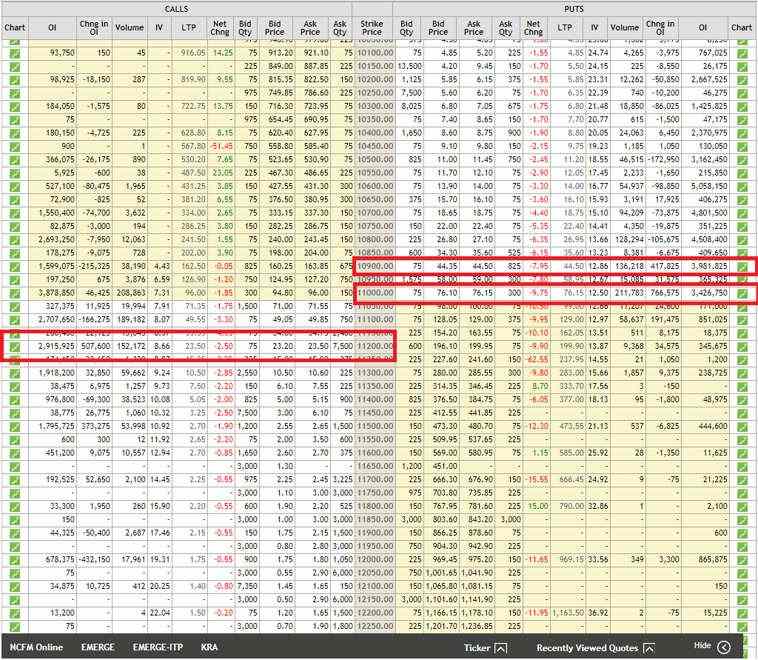Open calls chart for strike 11100.00
Viewport: 758px width, 660px height.
pyautogui.click(x=15, y=320)
